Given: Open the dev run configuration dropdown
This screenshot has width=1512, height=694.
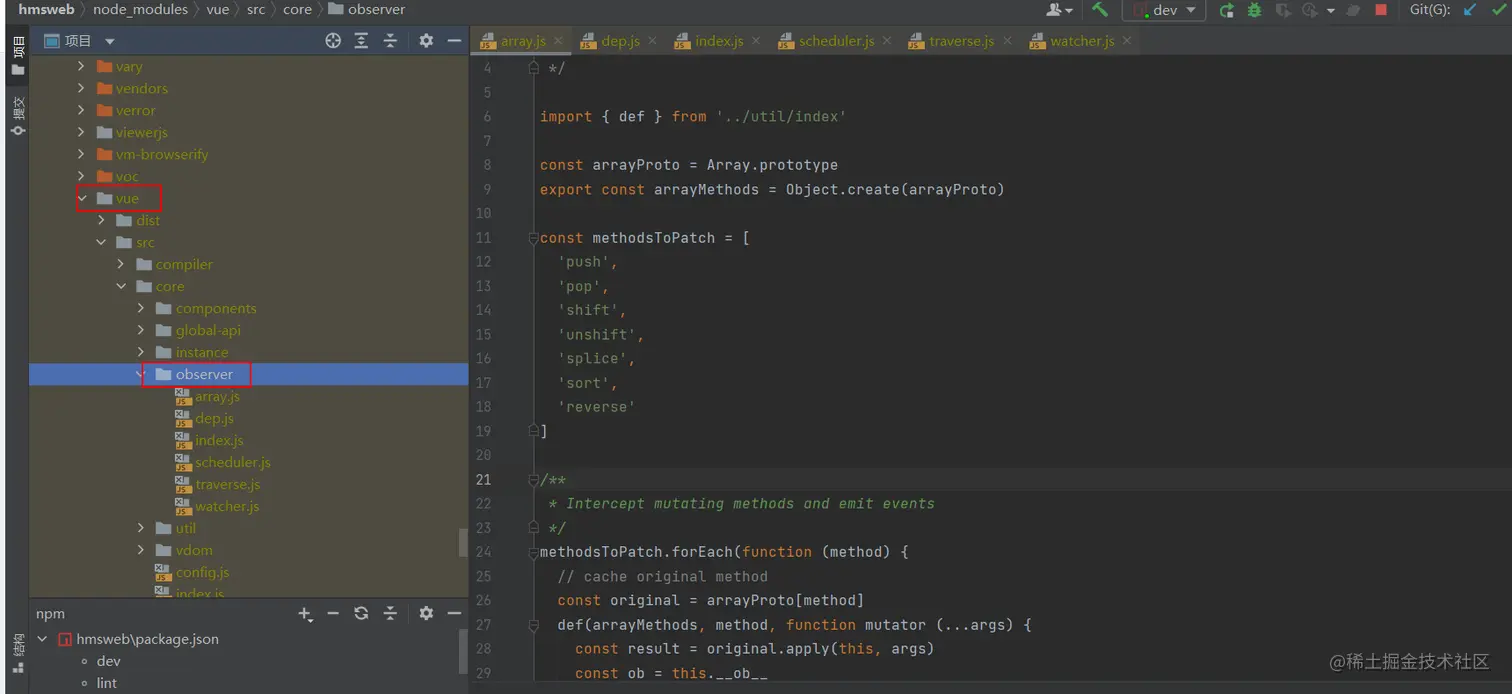Looking at the screenshot, I should (1165, 10).
